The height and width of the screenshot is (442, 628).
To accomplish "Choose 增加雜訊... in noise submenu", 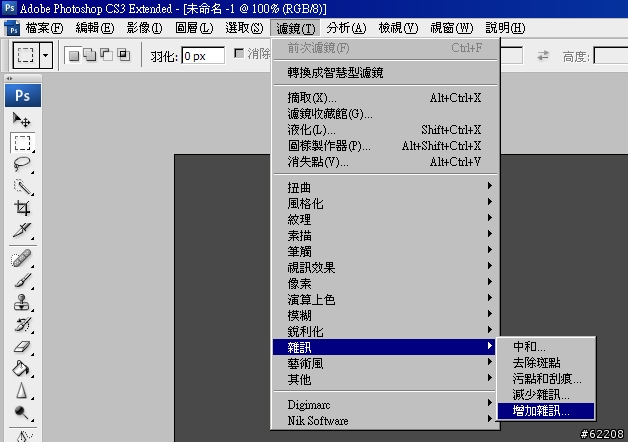I will pyautogui.click(x=546, y=411).
